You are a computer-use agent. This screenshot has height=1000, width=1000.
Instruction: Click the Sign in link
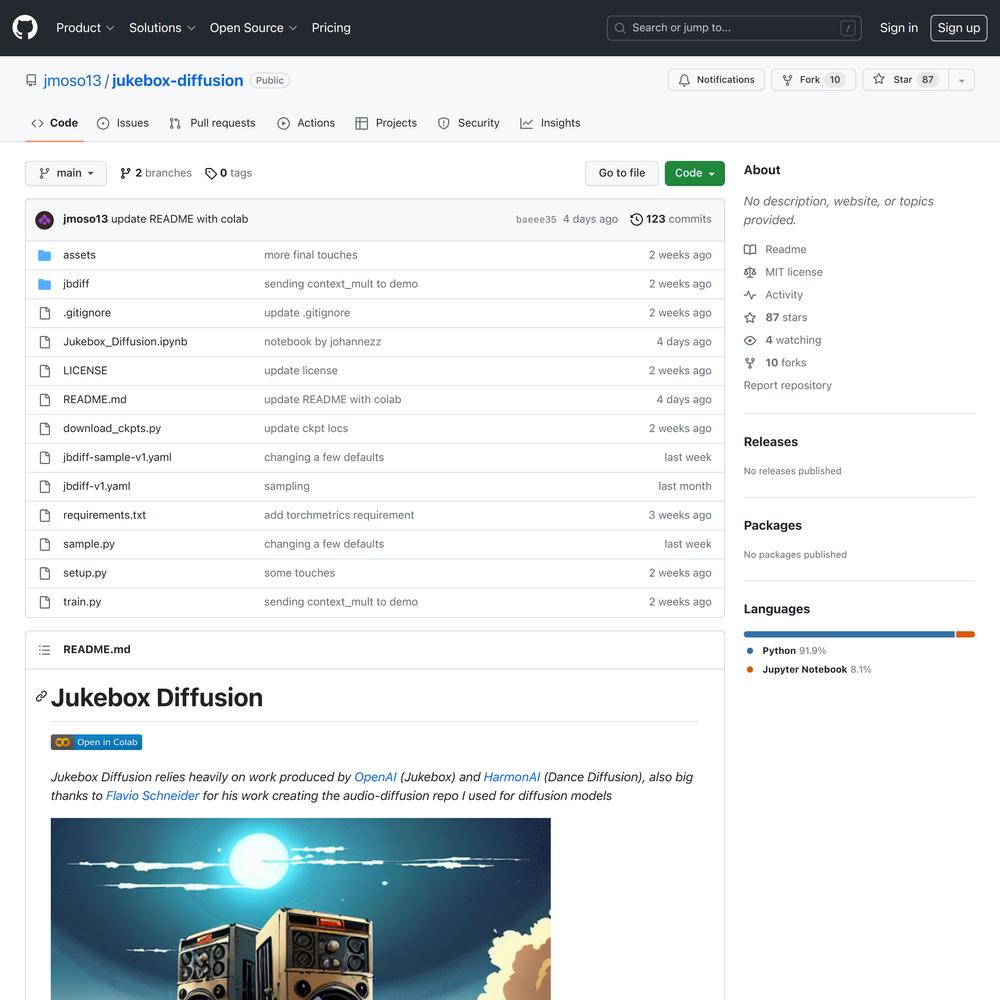point(899,28)
